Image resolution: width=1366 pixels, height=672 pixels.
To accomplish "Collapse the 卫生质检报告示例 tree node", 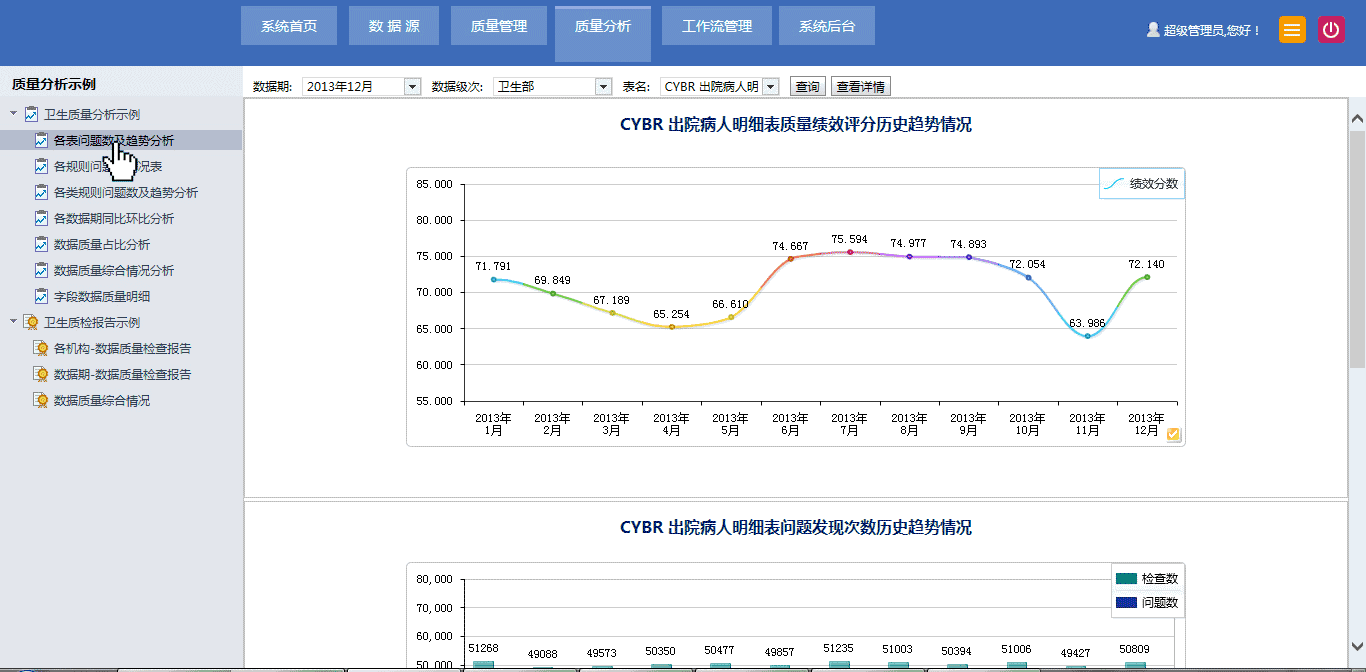I will pos(13,322).
